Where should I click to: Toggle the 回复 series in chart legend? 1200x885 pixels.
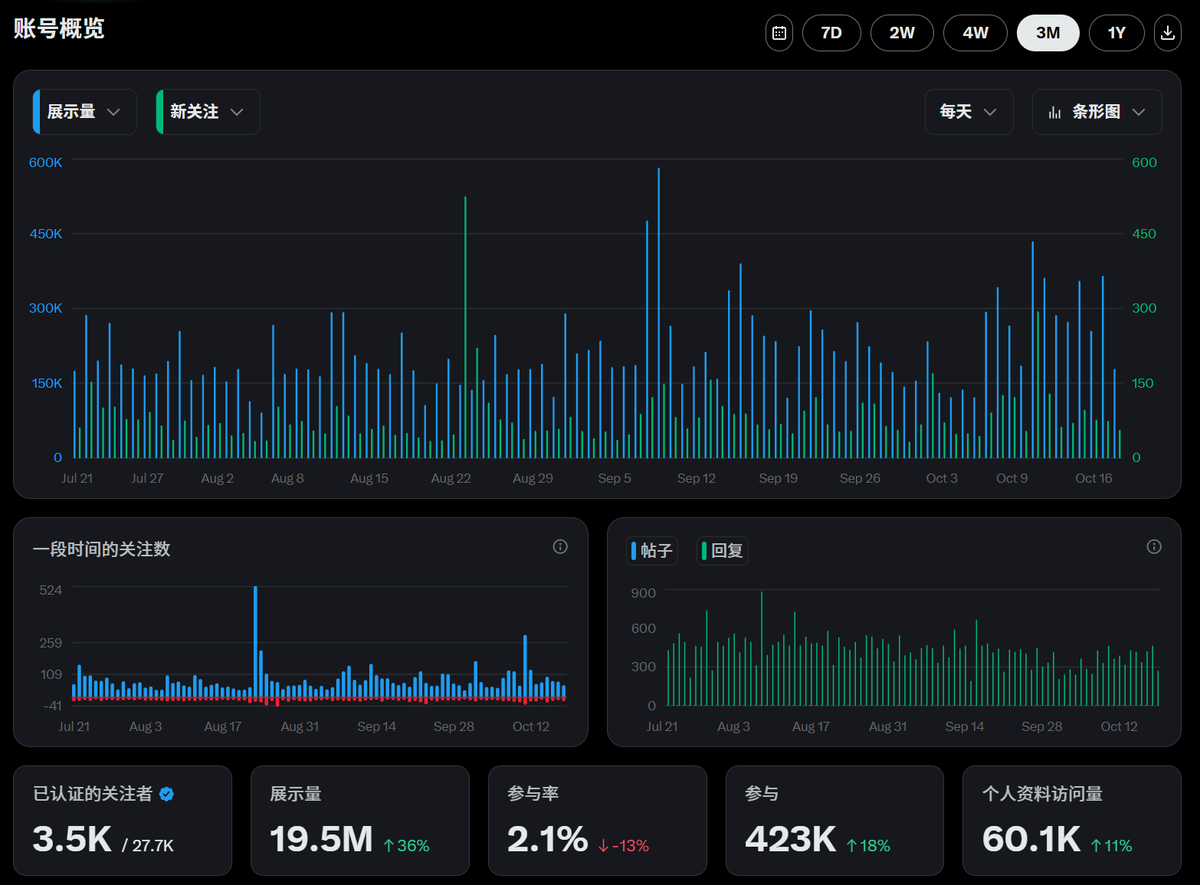[722, 550]
